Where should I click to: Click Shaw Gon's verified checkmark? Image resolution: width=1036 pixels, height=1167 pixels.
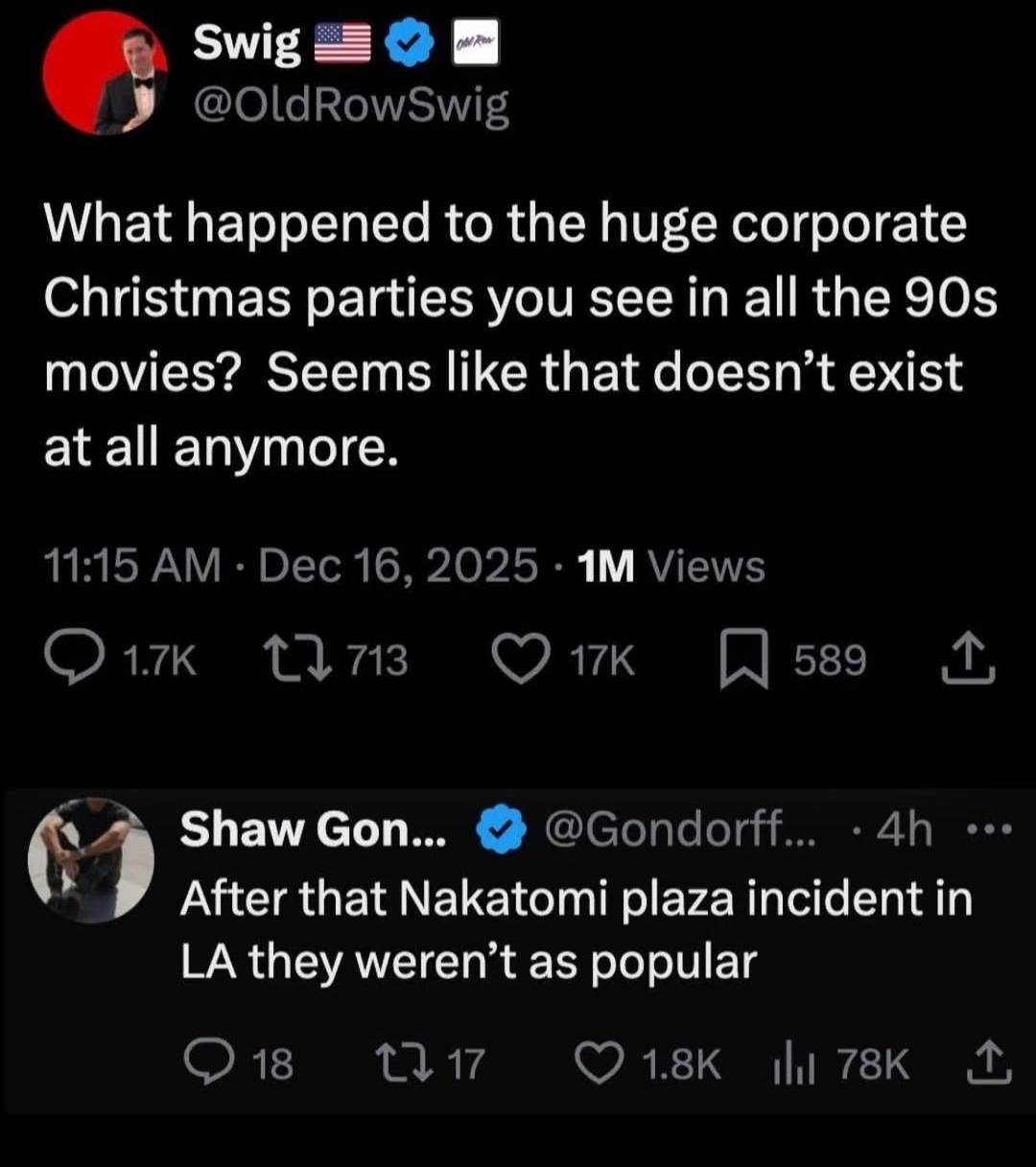click(x=502, y=831)
